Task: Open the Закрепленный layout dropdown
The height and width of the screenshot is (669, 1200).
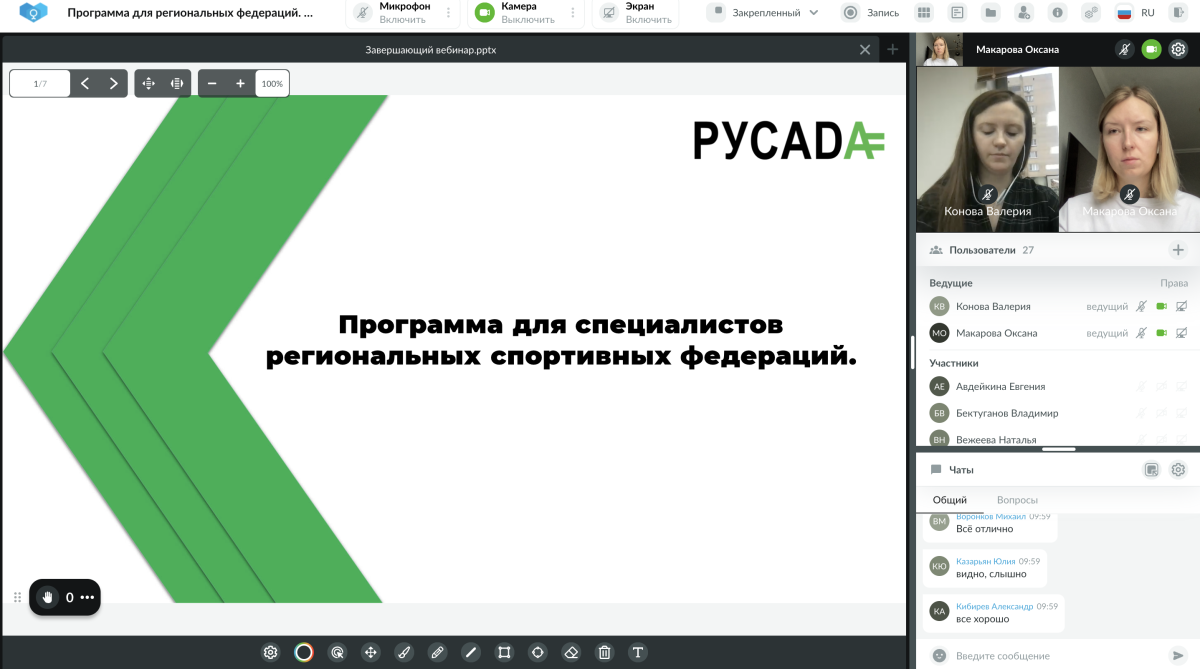Action: (763, 13)
